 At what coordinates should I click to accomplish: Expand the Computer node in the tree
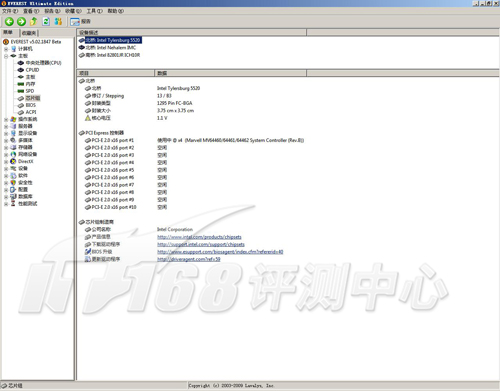pyautogui.click(x=6, y=49)
